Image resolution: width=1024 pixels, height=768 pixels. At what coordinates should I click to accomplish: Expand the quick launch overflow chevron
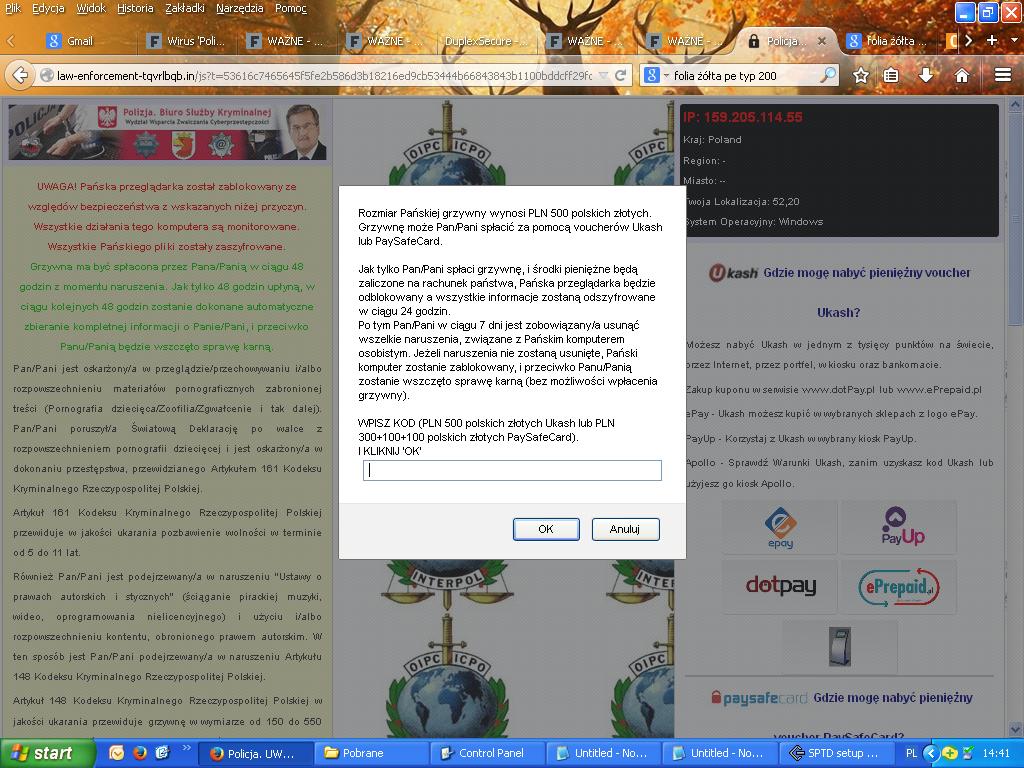pyautogui.click(x=185, y=748)
